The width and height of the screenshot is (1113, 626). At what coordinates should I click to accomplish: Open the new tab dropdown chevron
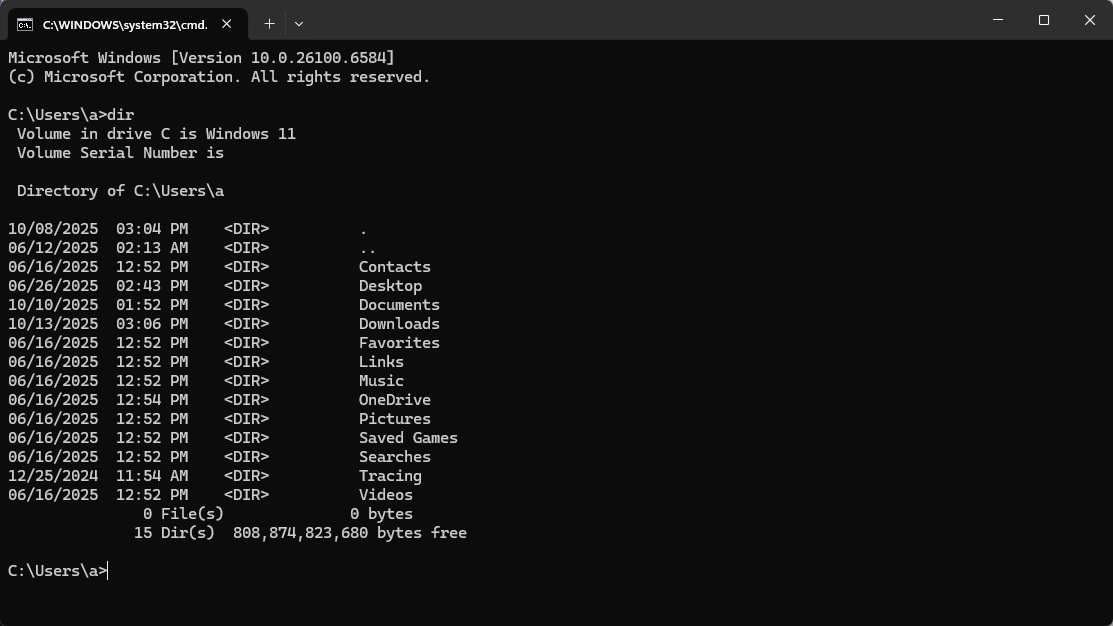click(x=298, y=22)
